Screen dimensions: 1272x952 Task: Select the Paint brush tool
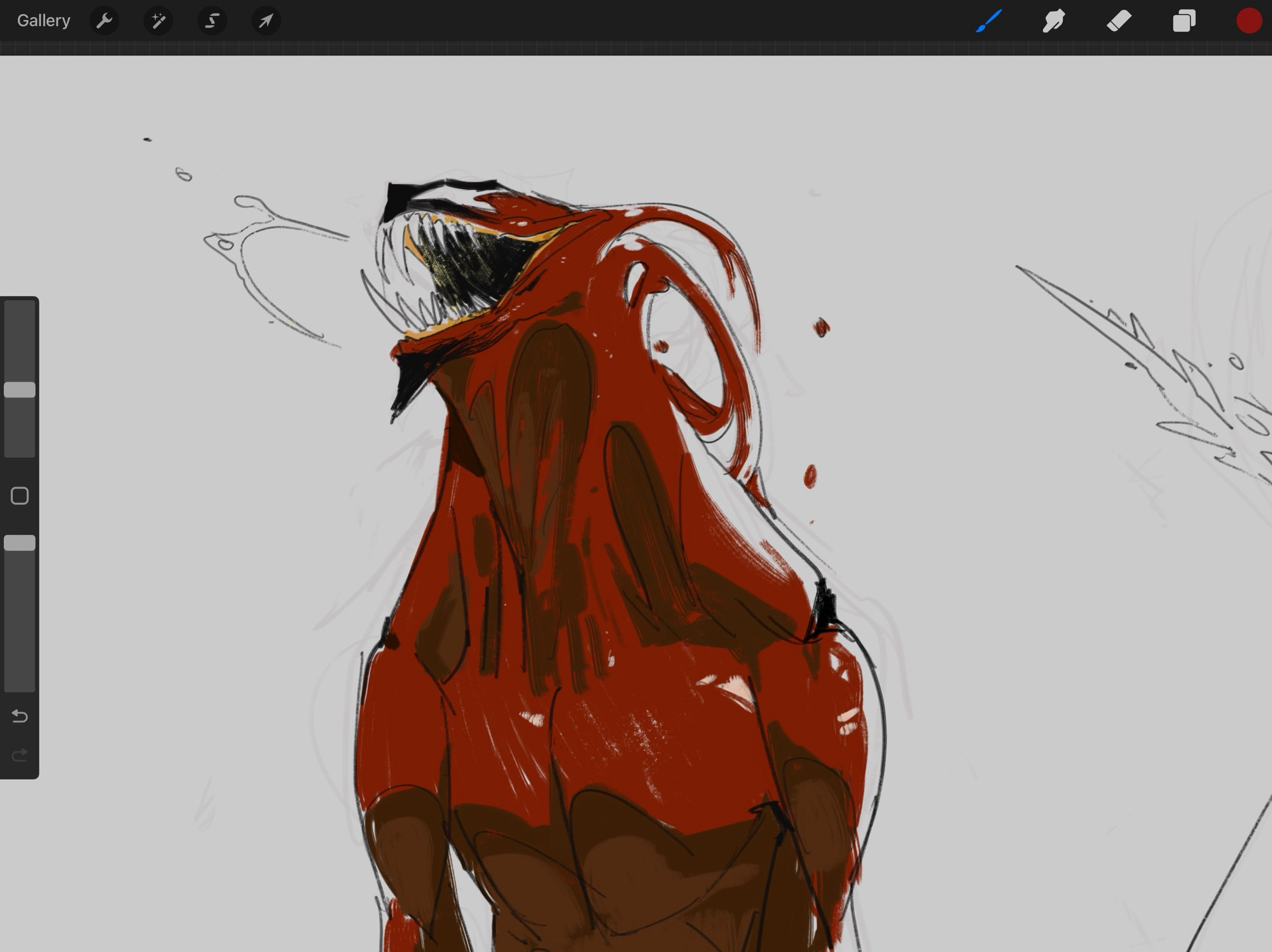989,21
